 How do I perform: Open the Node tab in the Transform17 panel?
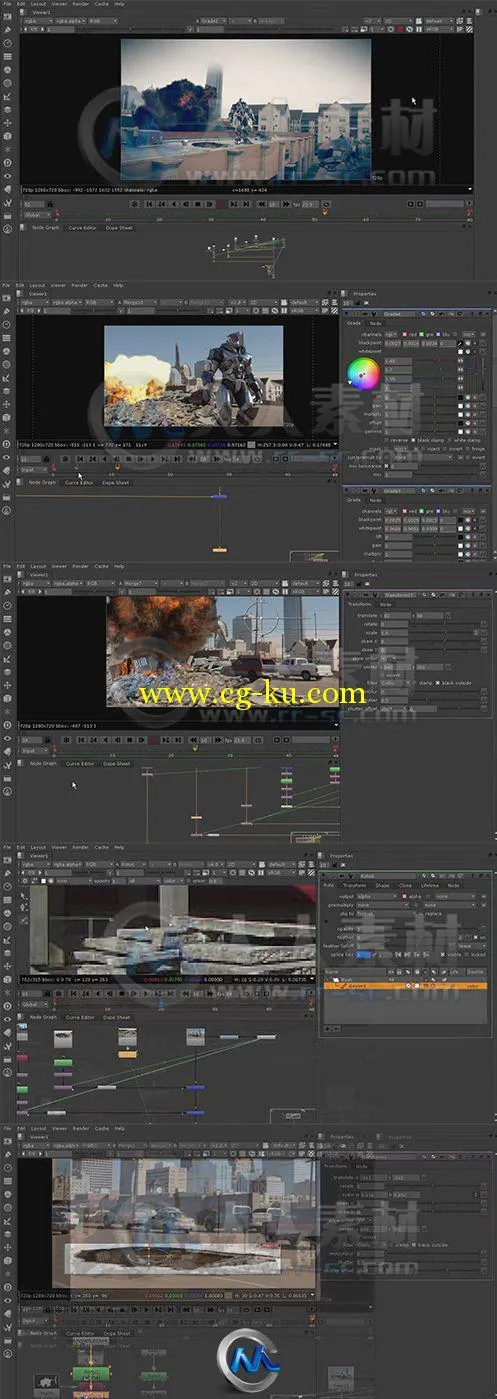385,605
